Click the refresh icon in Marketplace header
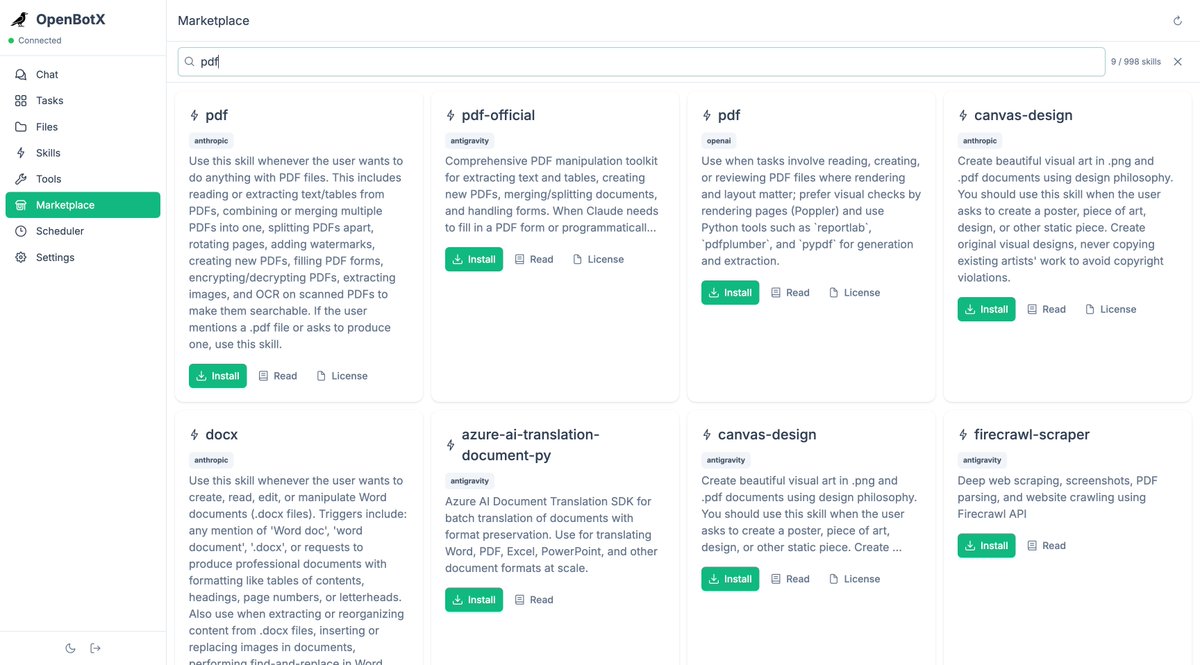Screen dimensions: 1200x665 (1177, 21)
